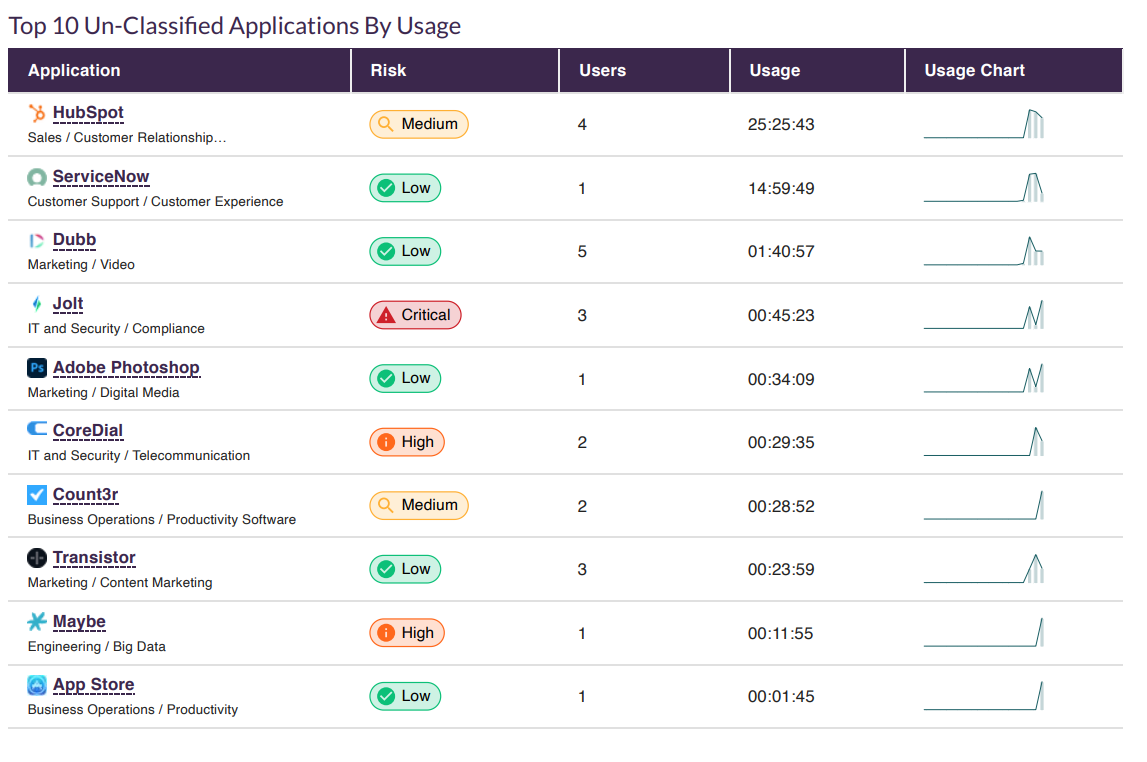This screenshot has width=1147, height=762.
Task: Click the Medium risk badge for HubSpot
Action: tap(419, 124)
